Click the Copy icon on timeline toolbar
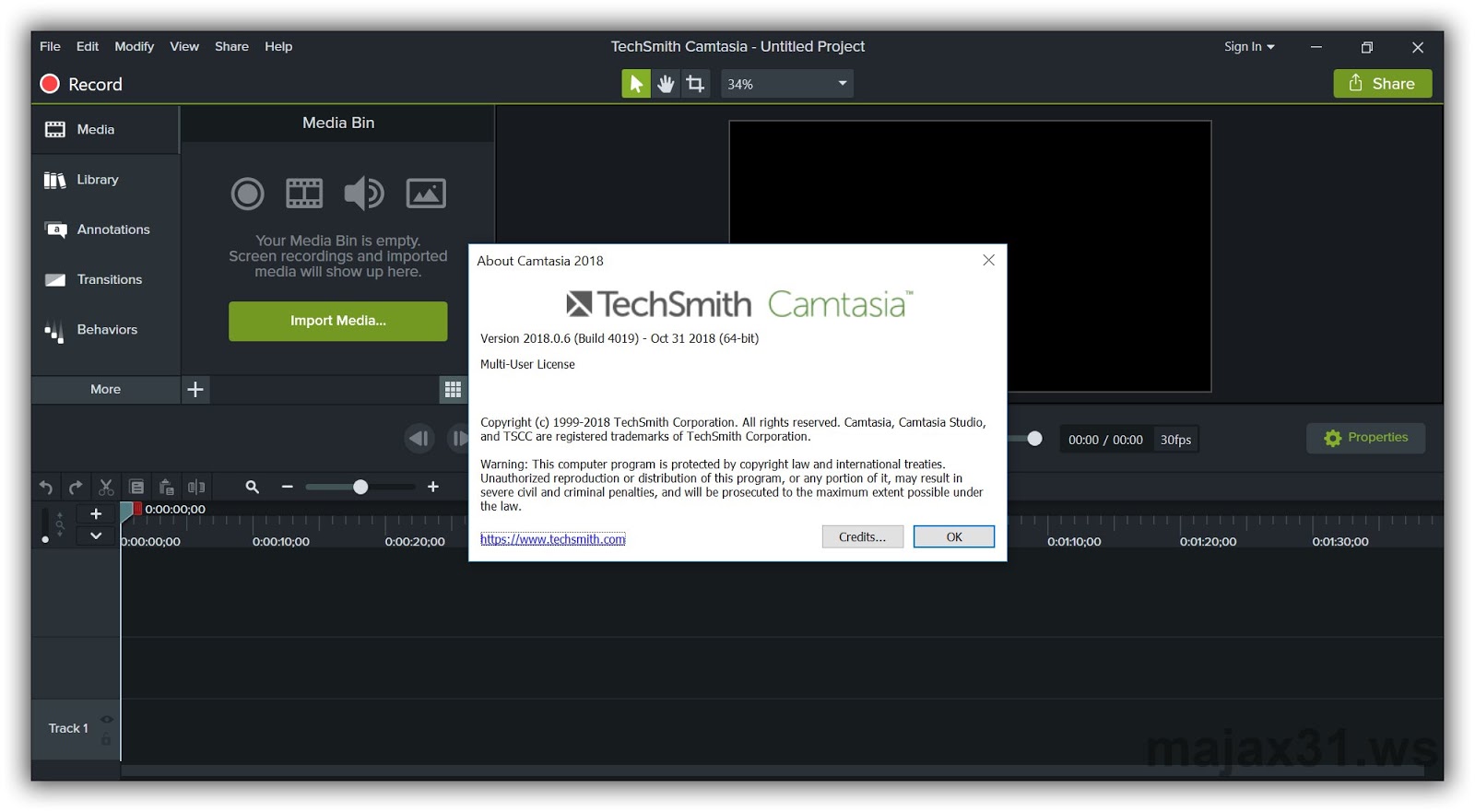Screen dimensions: 1475x812 click(136, 487)
